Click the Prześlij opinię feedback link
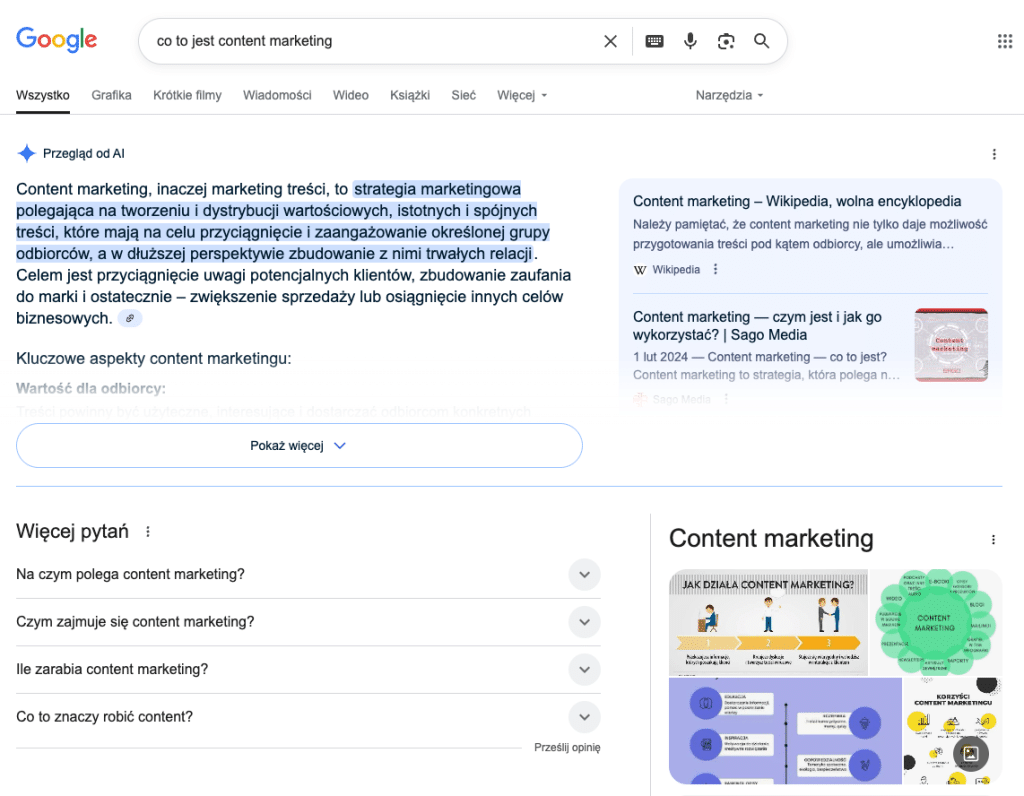The width and height of the screenshot is (1024, 796). point(567,748)
